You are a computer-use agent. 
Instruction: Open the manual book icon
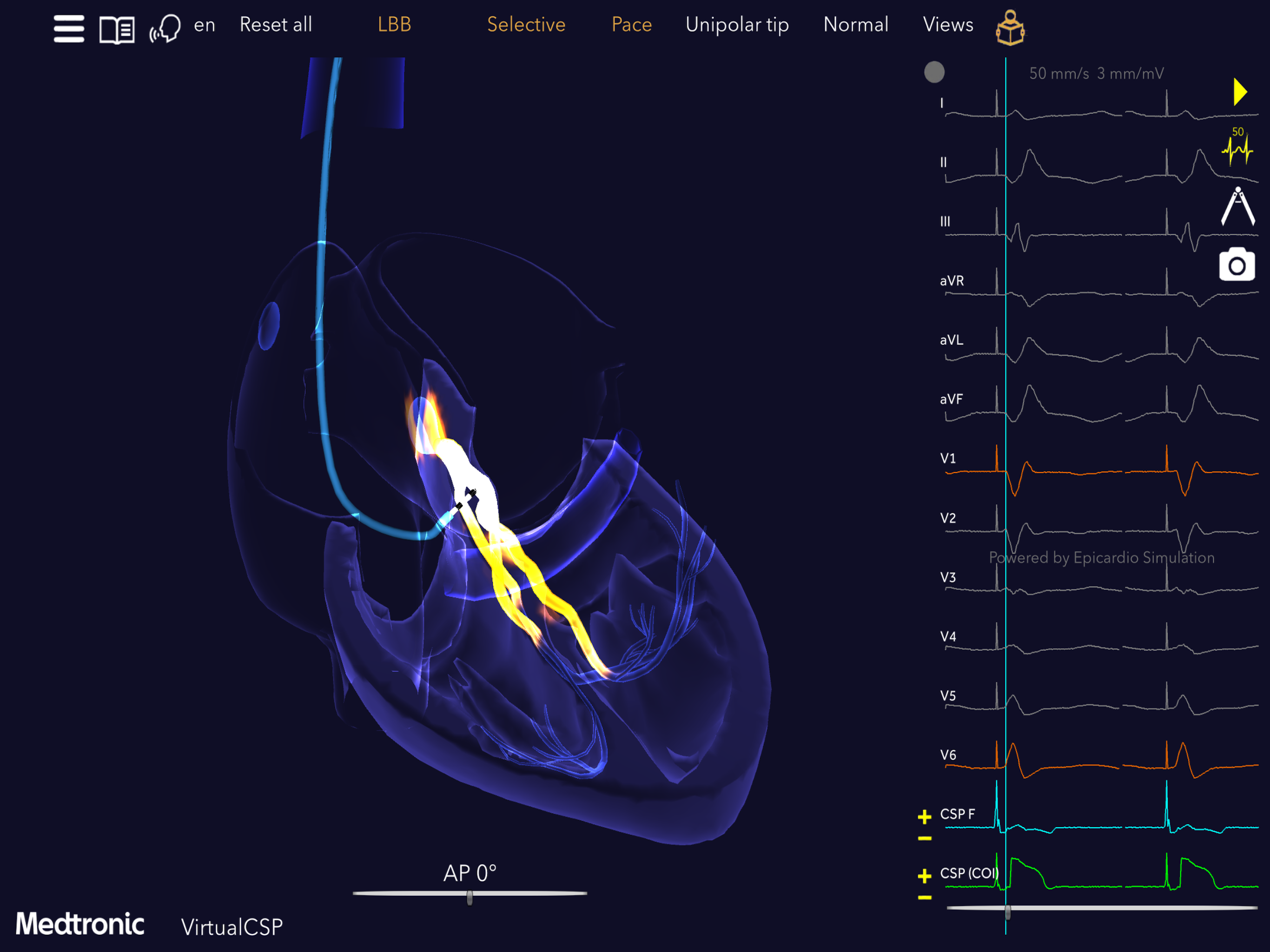coord(117,30)
